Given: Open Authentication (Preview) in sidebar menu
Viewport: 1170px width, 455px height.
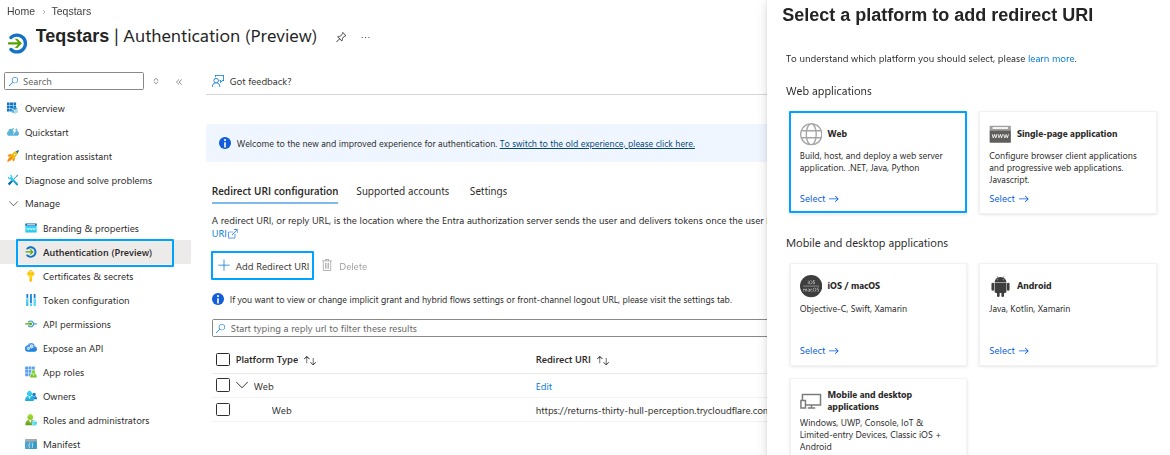Looking at the screenshot, I should pos(95,253).
